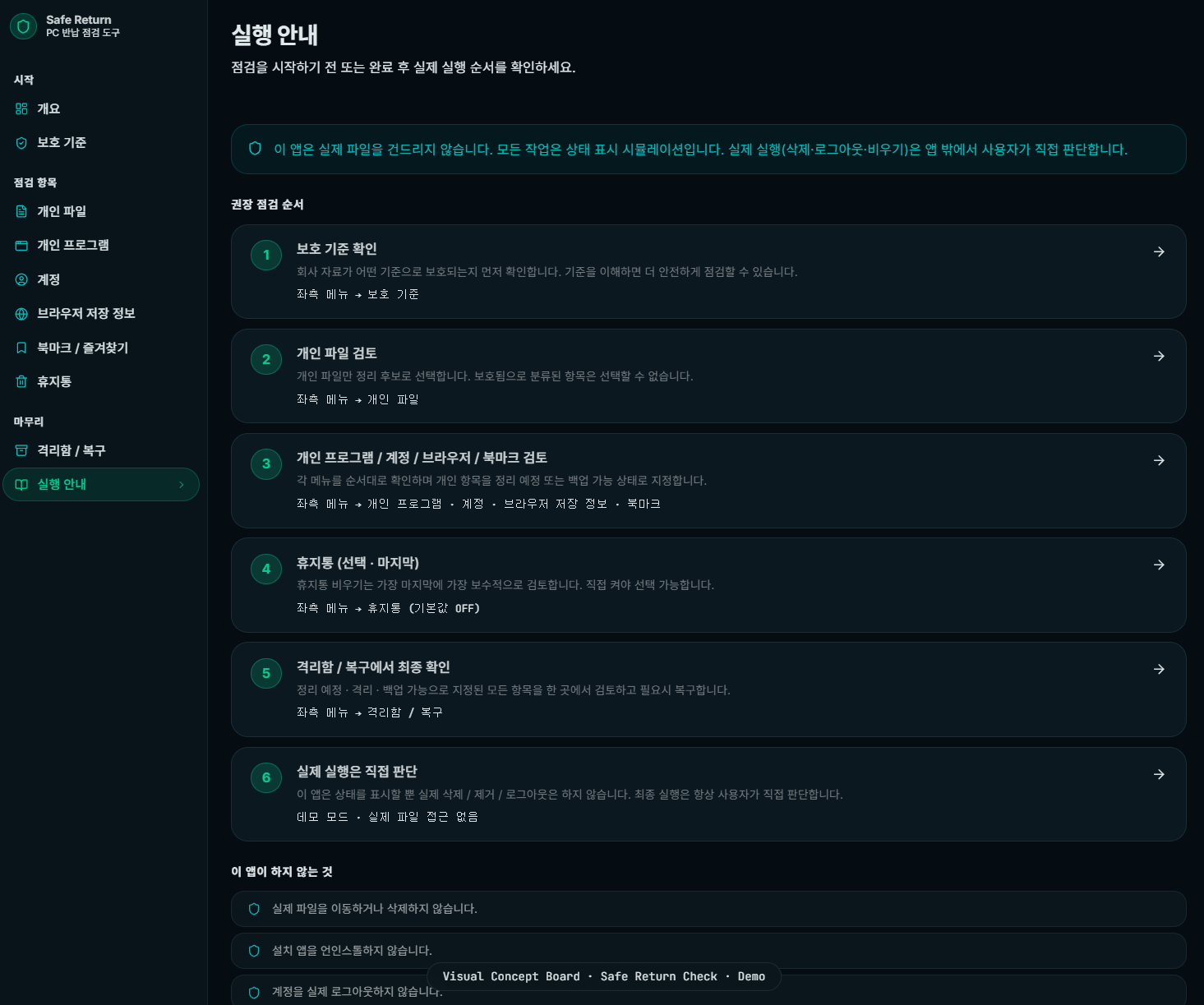This screenshot has height=1005, width=1204.
Task: Click the 계정 user icon
Action: [21, 279]
